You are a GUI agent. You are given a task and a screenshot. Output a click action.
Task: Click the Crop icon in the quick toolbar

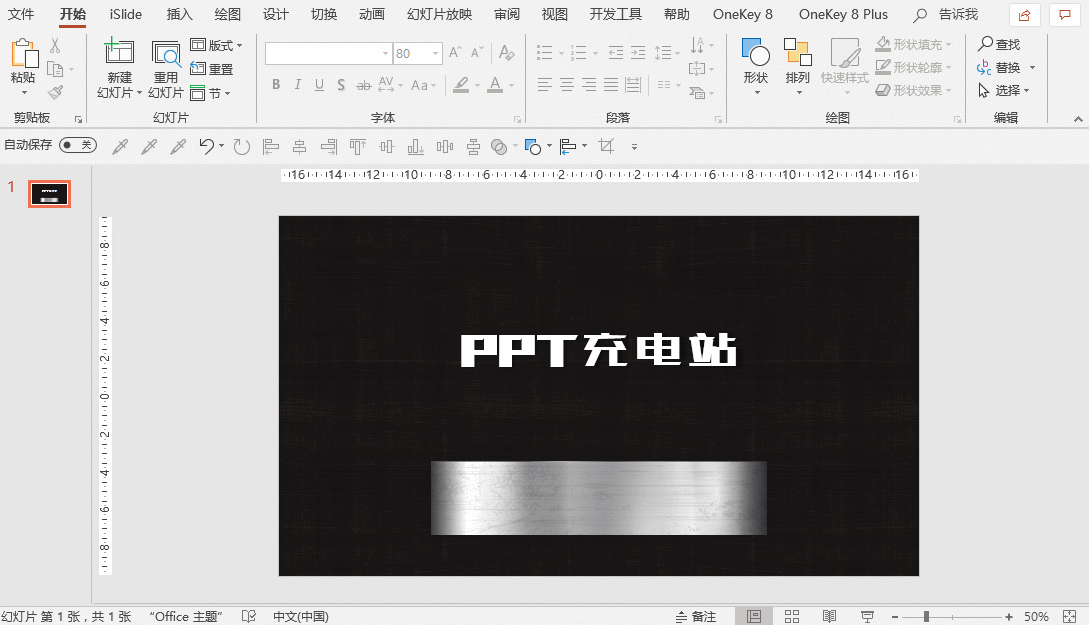pos(606,146)
